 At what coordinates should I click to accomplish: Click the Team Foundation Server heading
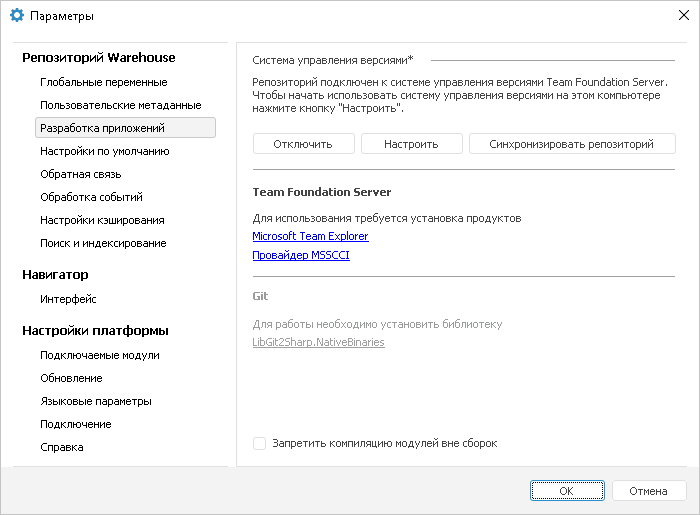click(x=322, y=192)
